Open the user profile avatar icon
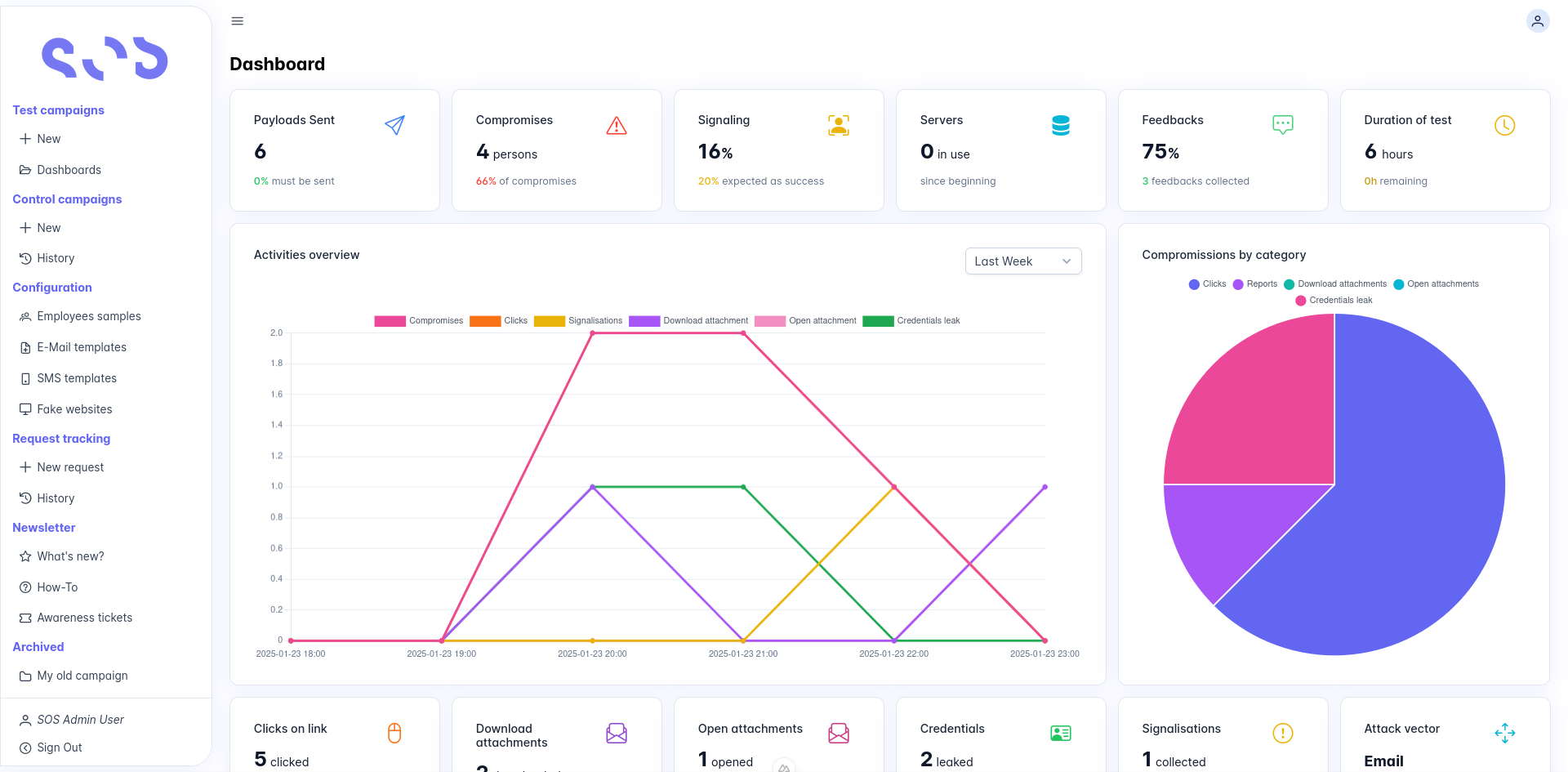Viewport: 1568px width, 772px height. pyautogui.click(x=1537, y=21)
